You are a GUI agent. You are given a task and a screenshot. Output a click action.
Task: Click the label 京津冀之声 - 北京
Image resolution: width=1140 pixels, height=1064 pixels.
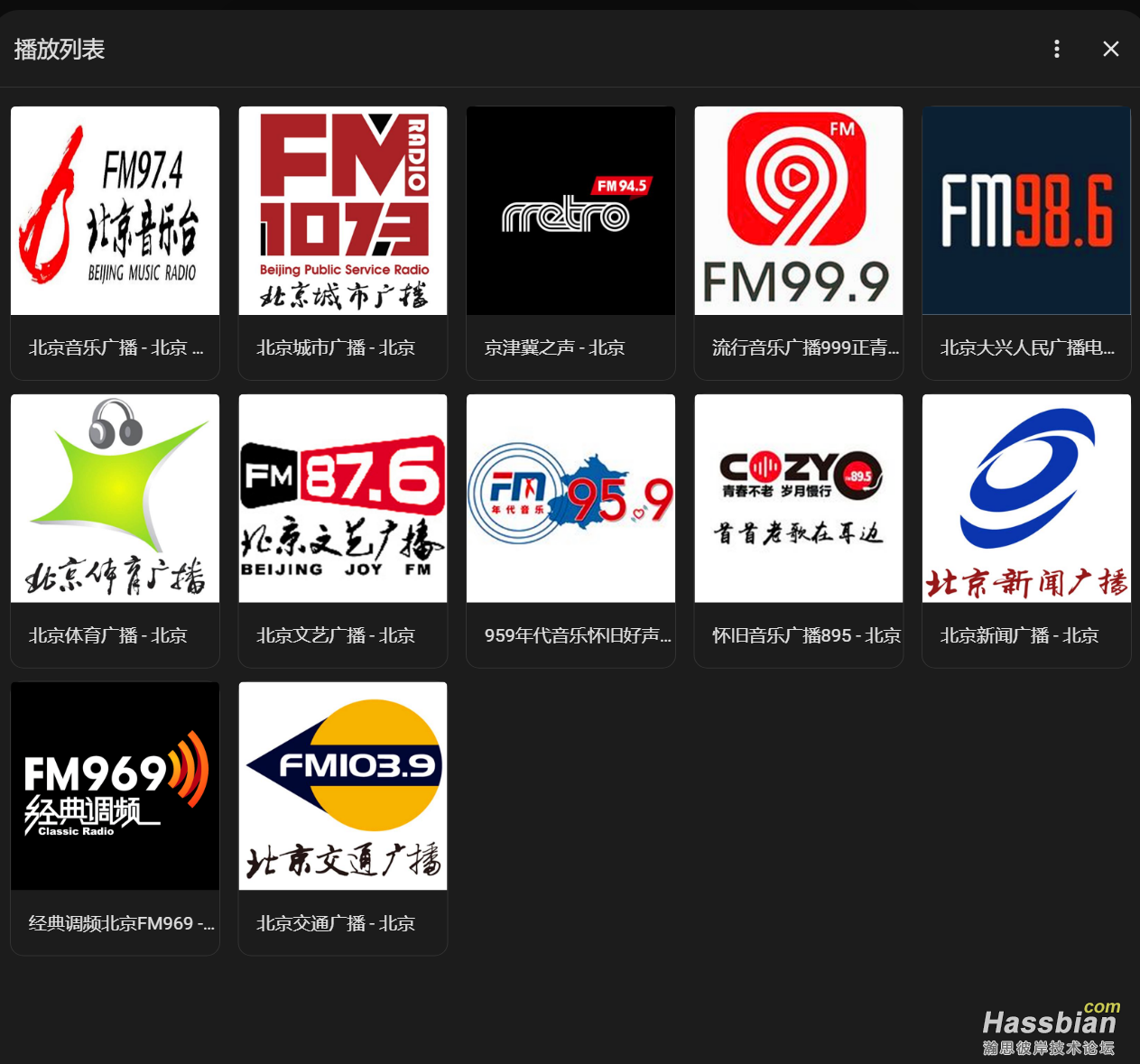pyautogui.click(x=554, y=347)
